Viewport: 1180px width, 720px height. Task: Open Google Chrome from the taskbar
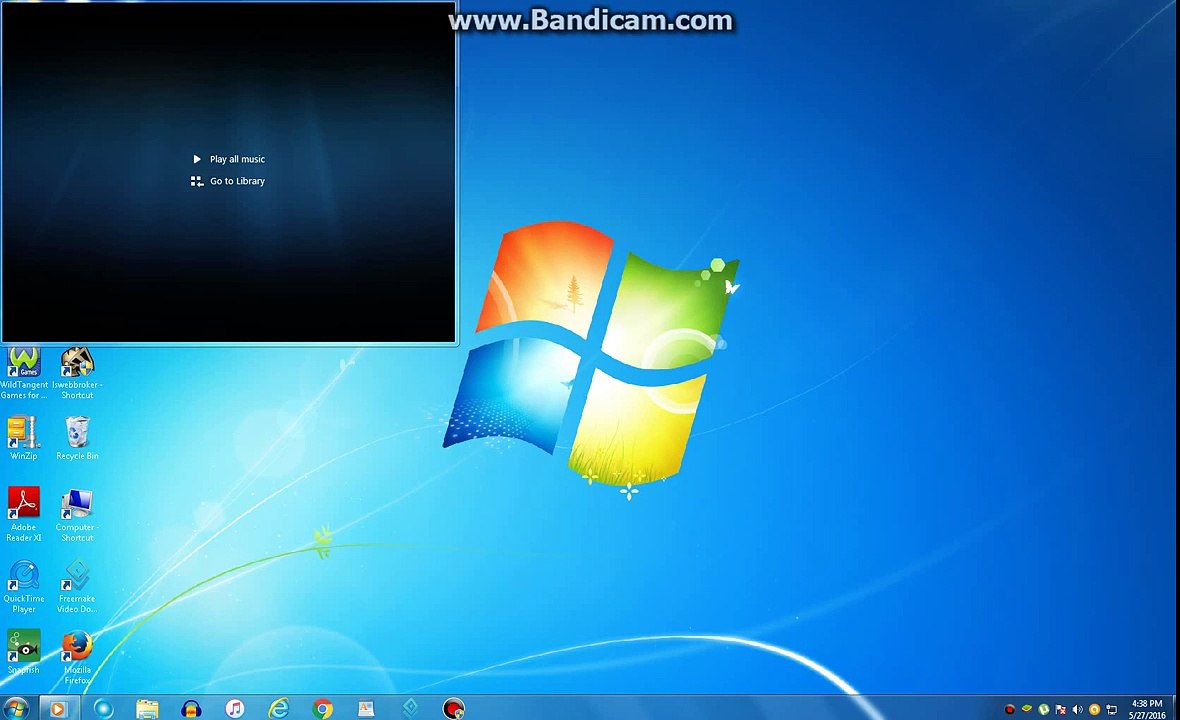[323, 709]
